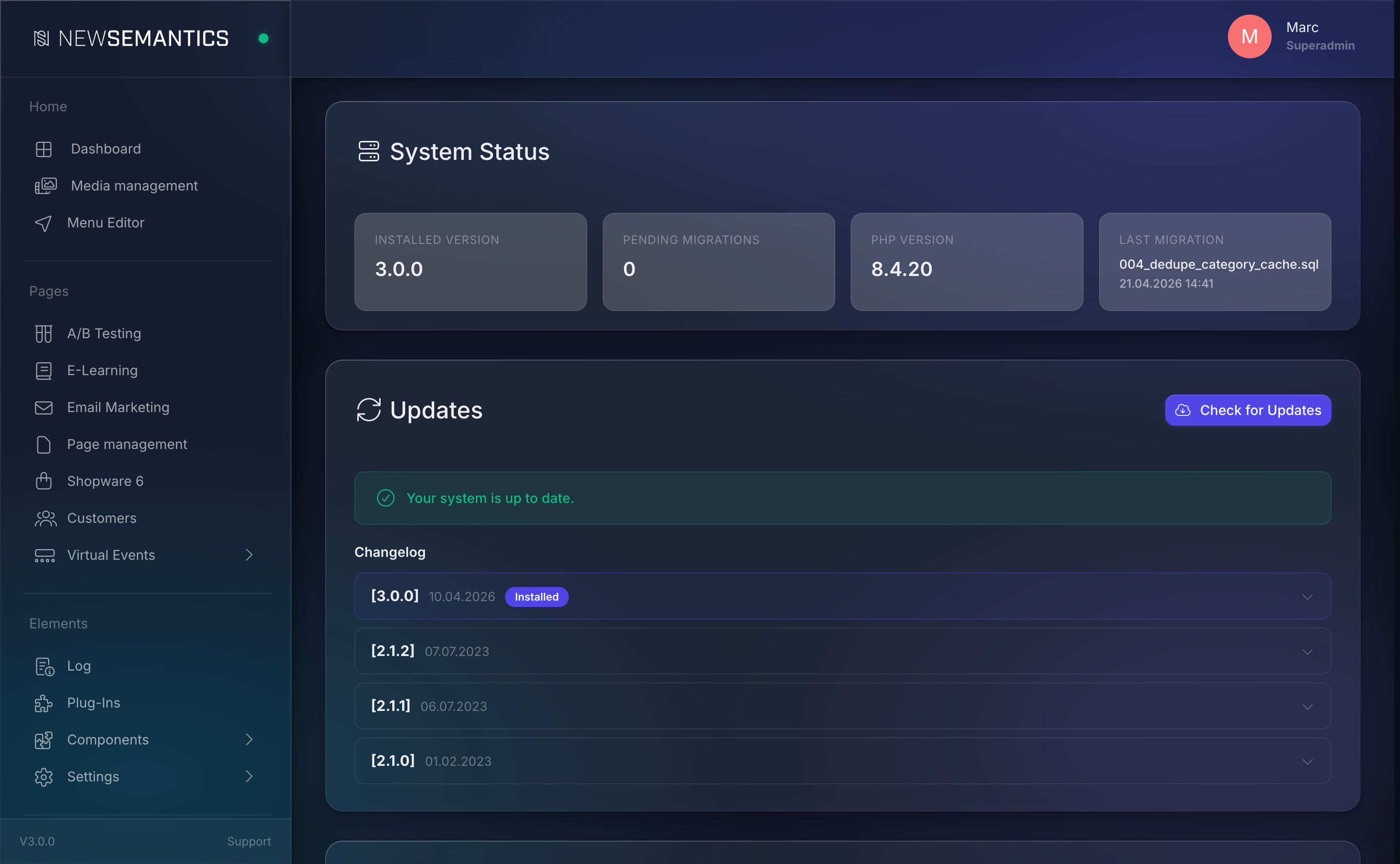Click the Marc username in header
The height and width of the screenshot is (864, 1400).
[1302, 27]
